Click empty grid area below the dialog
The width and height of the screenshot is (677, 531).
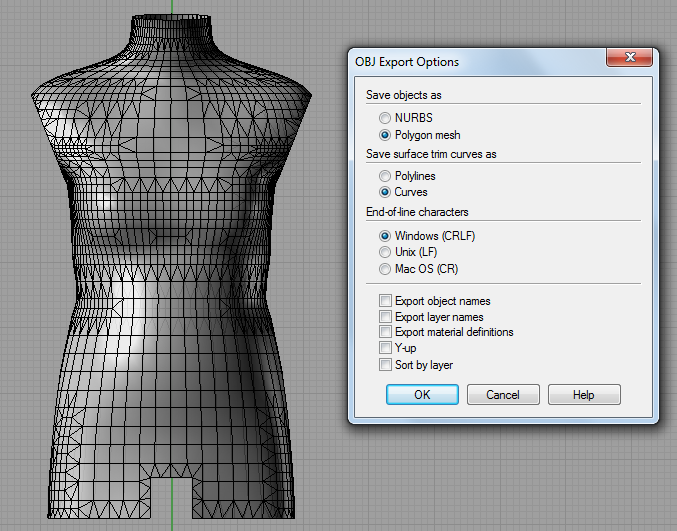pyautogui.click(x=500, y=480)
